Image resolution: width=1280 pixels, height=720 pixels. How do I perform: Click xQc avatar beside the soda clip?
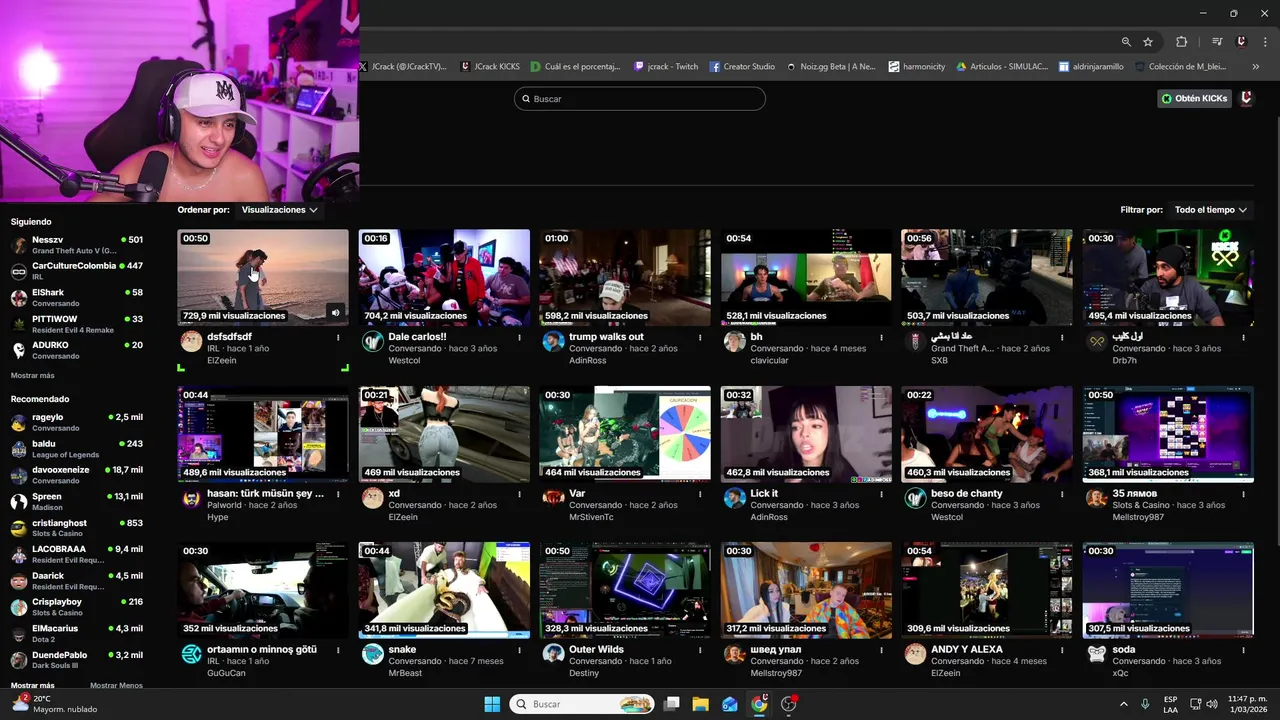[x=1097, y=654]
